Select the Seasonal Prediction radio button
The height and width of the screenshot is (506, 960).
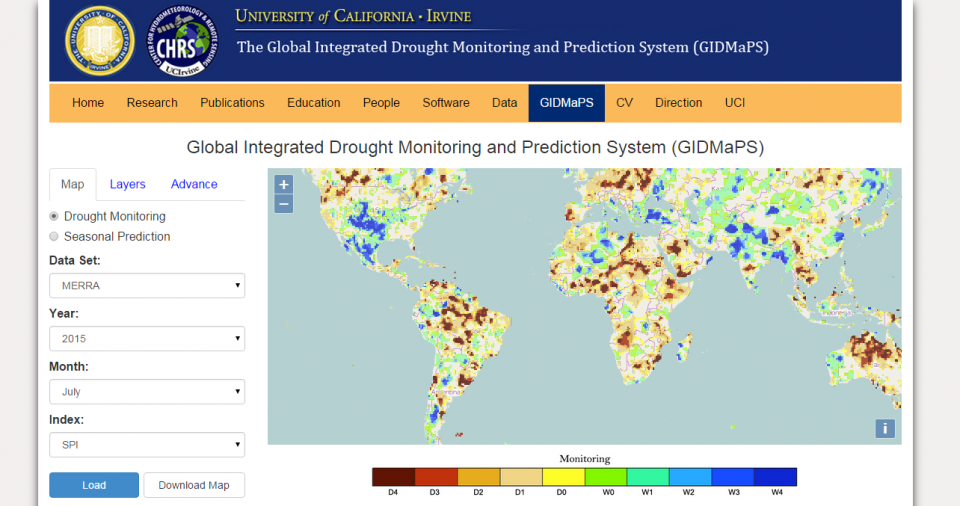pos(54,236)
